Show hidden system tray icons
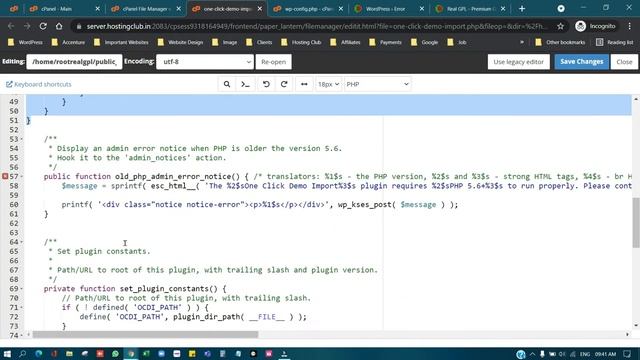This screenshot has height=360, width=640. click(533, 354)
